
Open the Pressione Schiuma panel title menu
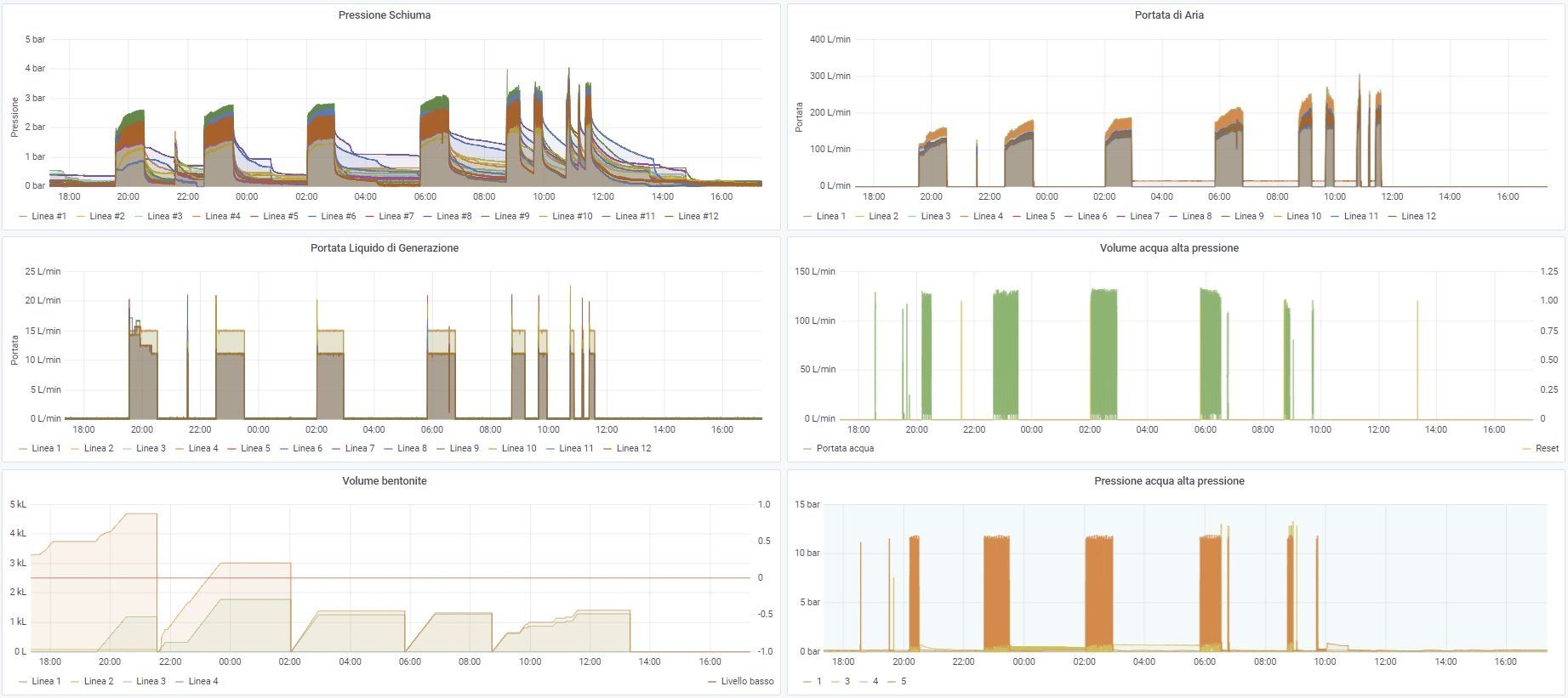[384, 15]
